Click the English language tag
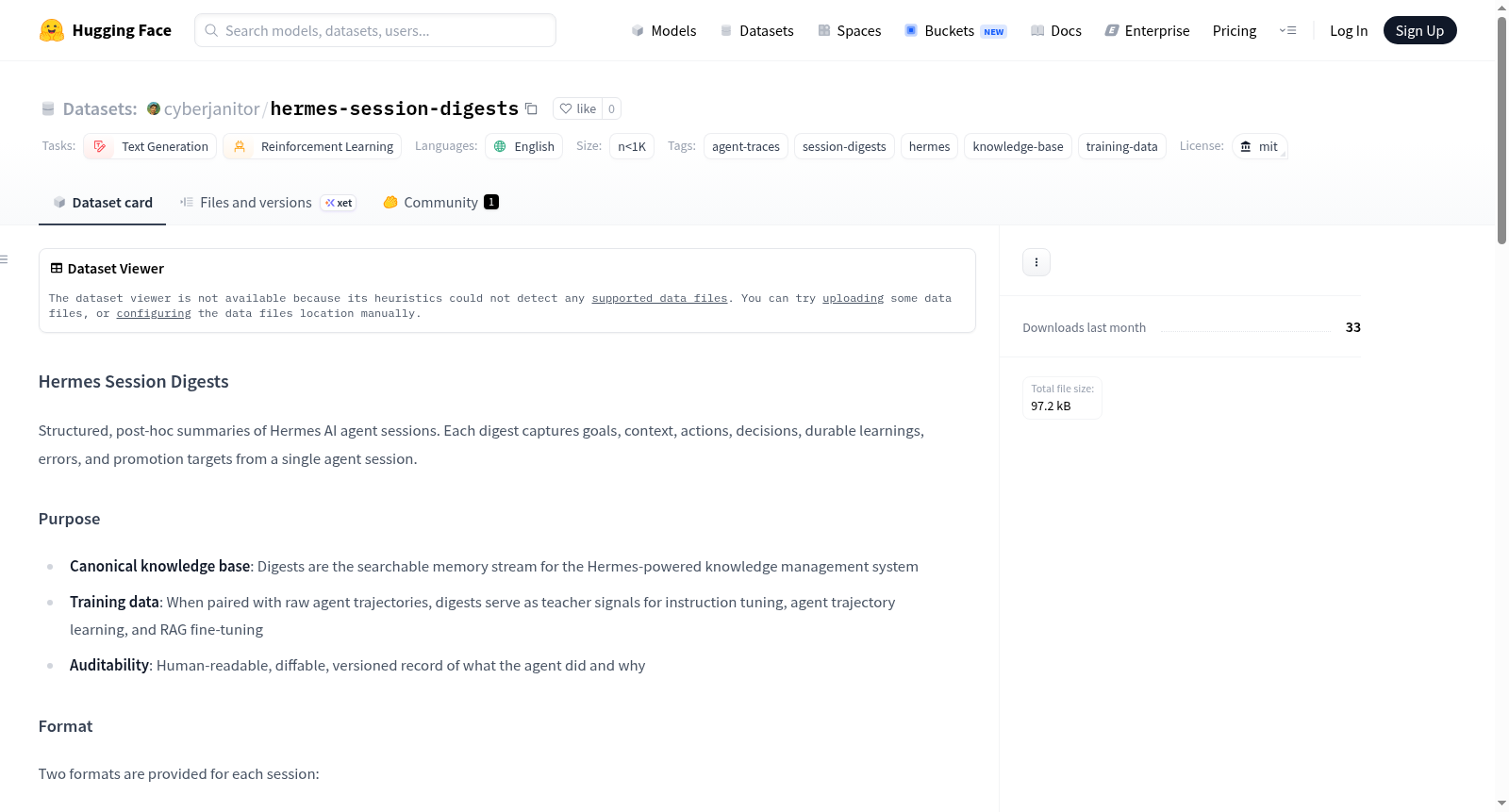 pyautogui.click(x=524, y=146)
